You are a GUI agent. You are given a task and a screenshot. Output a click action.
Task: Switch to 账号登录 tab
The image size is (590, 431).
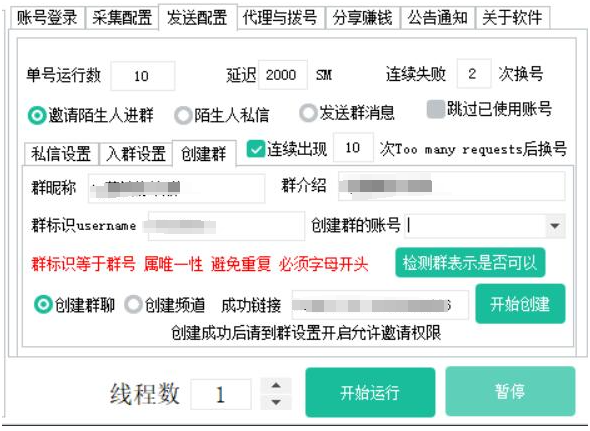47,18
